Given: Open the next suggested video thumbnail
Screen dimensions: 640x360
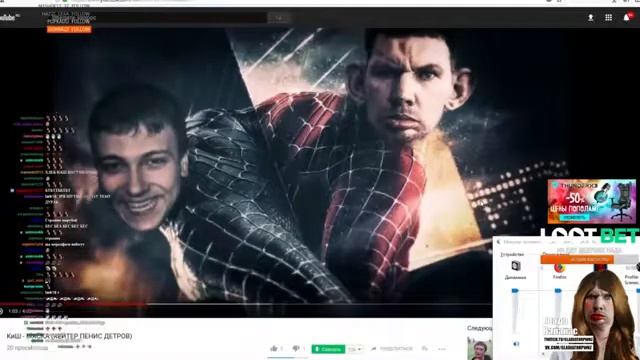Looking at the screenshot, I should pos(480,349).
